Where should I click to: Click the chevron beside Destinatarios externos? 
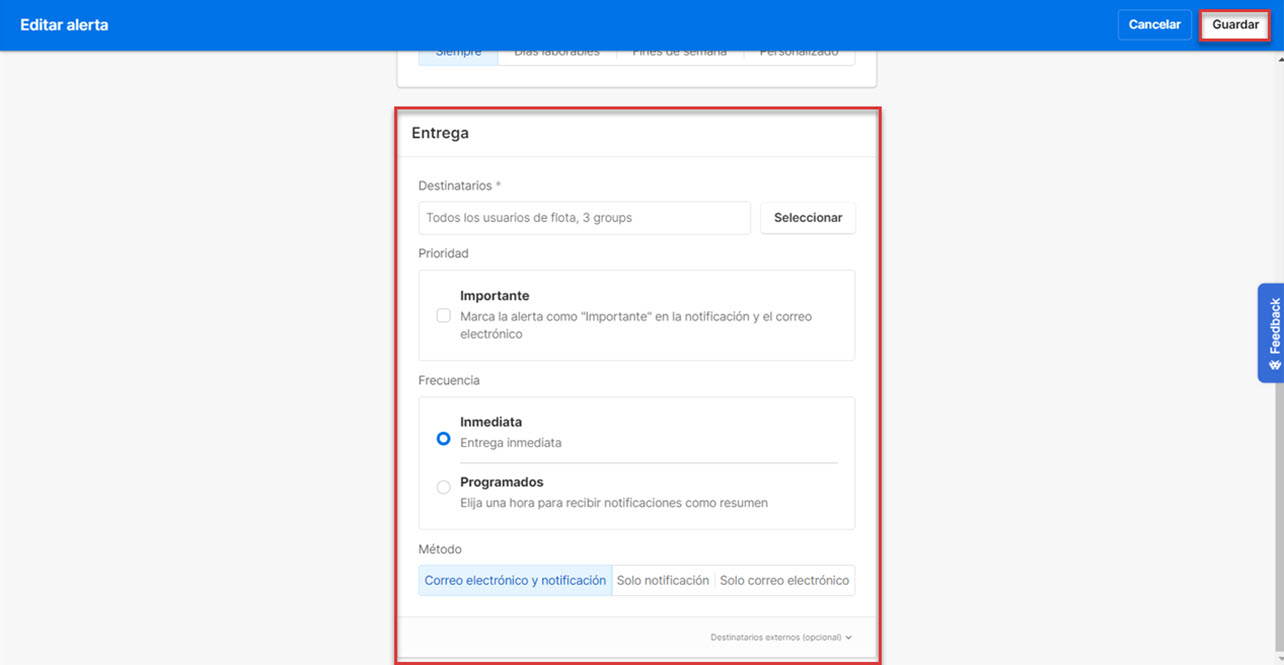point(847,637)
